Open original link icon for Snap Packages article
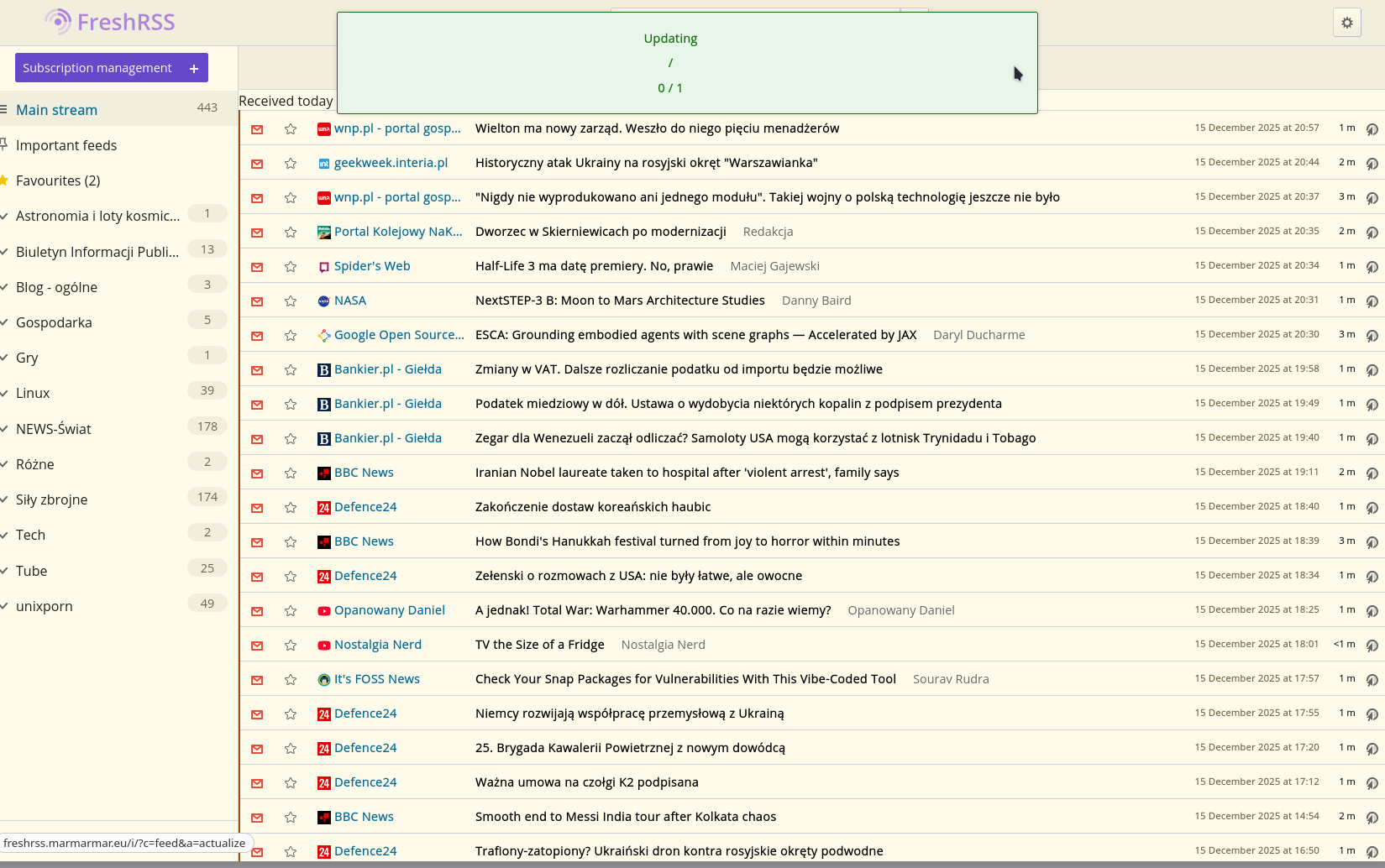The height and width of the screenshot is (868, 1385). [1372, 679]
